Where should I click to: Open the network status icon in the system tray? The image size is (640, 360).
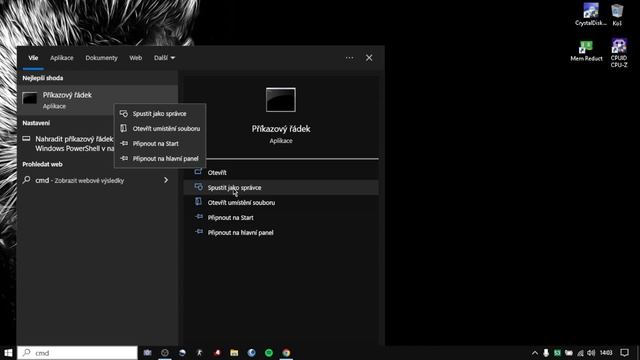[580, 353]
